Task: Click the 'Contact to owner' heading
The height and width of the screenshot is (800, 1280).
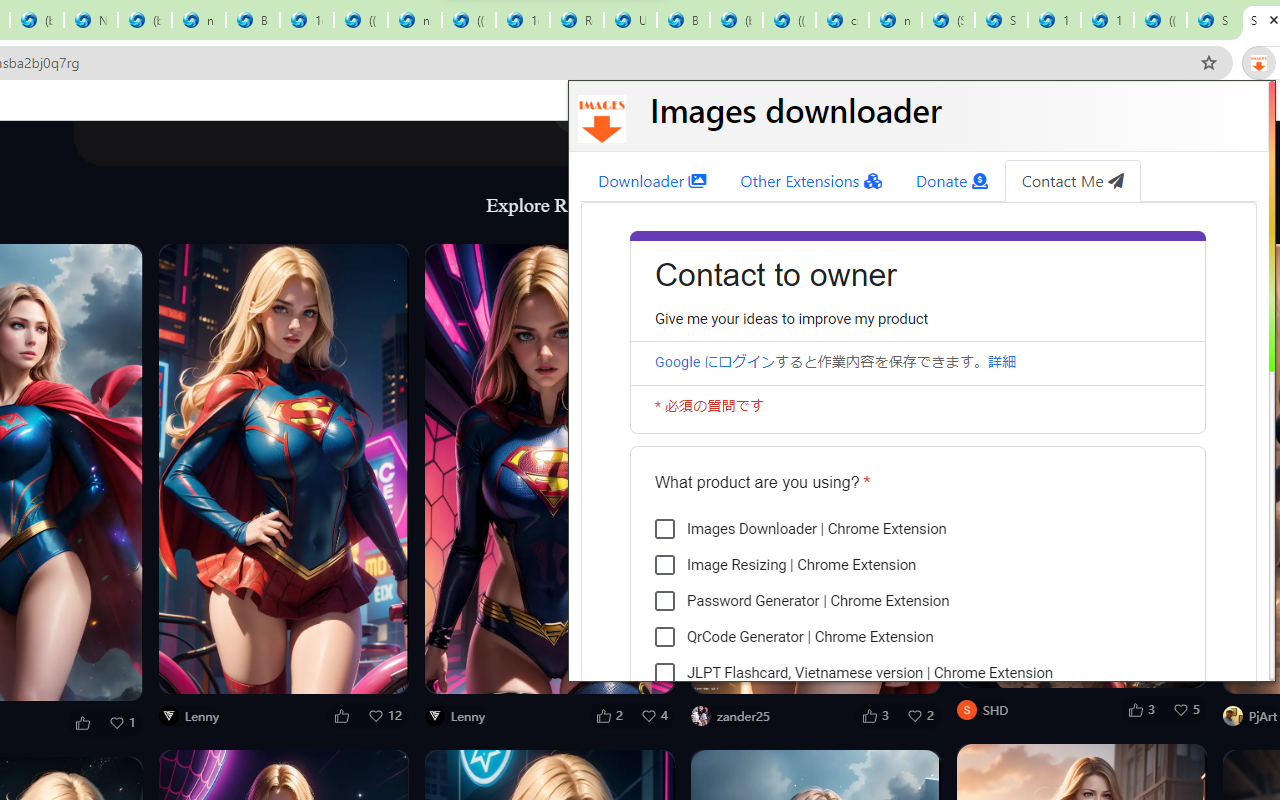Action: tap(776, 275)
